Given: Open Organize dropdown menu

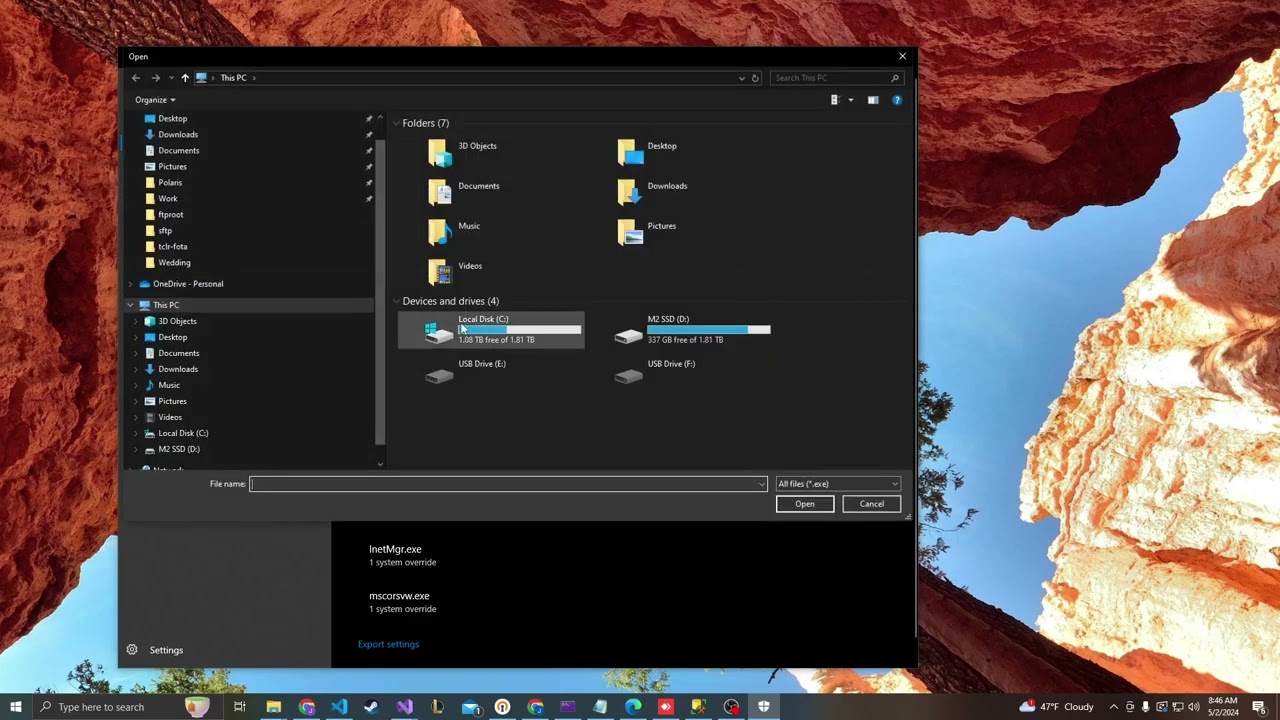Looking at the screenshot, I should click(155, 100).
